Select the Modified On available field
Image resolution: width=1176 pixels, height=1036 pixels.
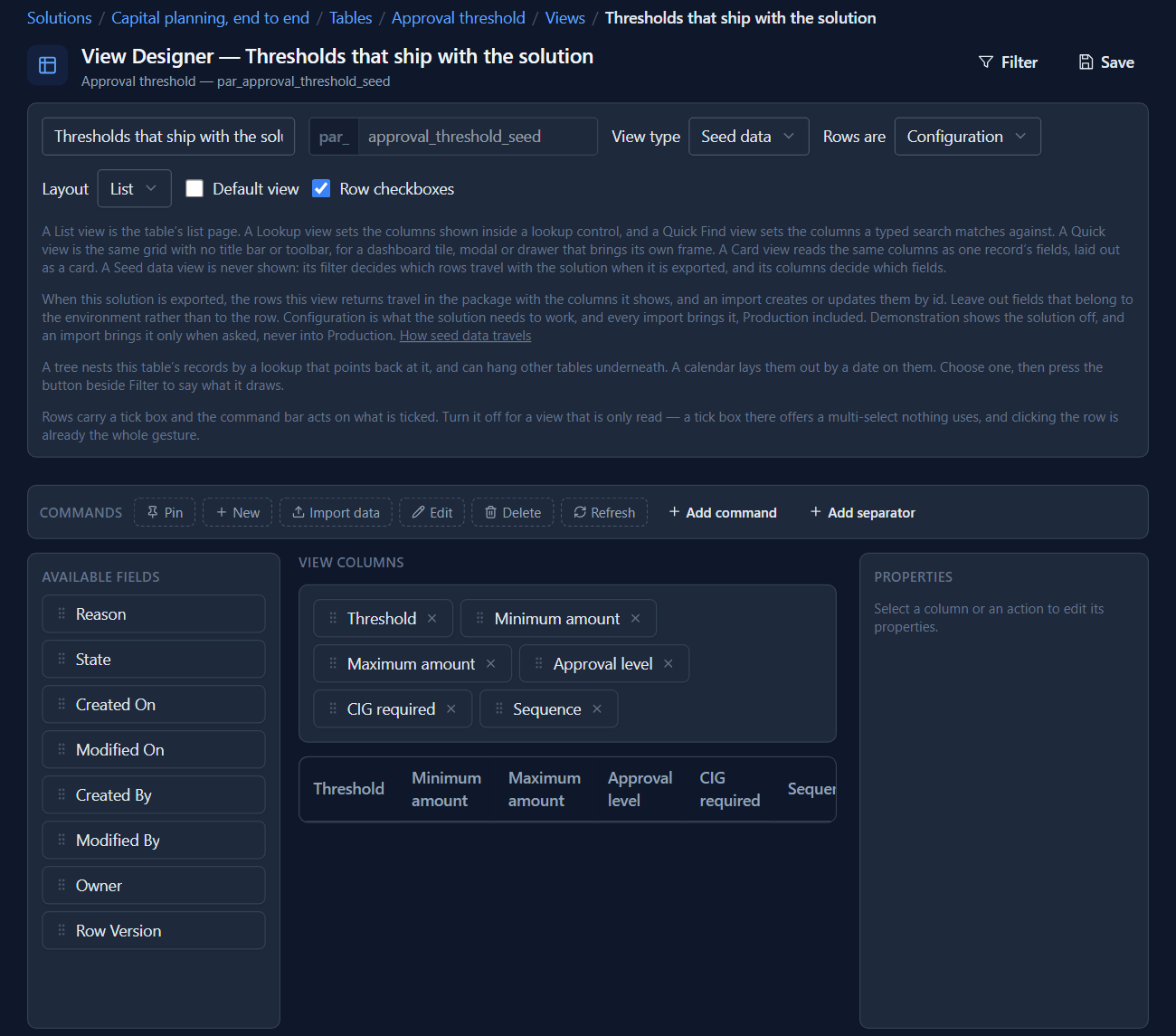[154, 749]
